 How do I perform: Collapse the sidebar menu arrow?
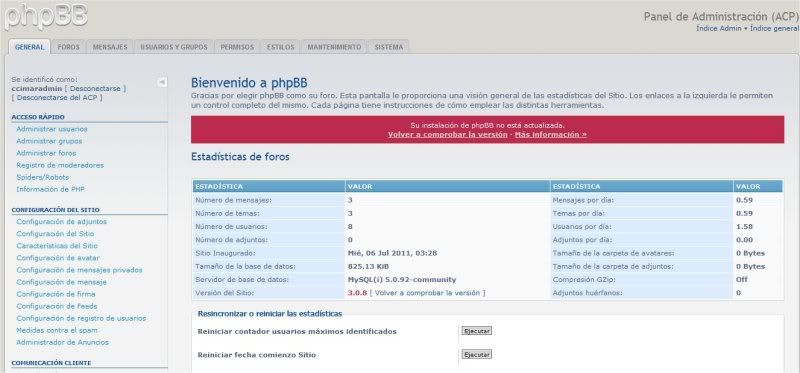pos(162,82)
